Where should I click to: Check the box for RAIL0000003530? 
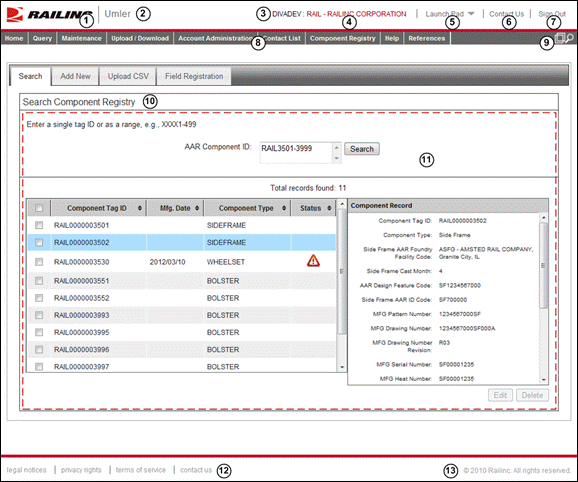coord(39,262)
